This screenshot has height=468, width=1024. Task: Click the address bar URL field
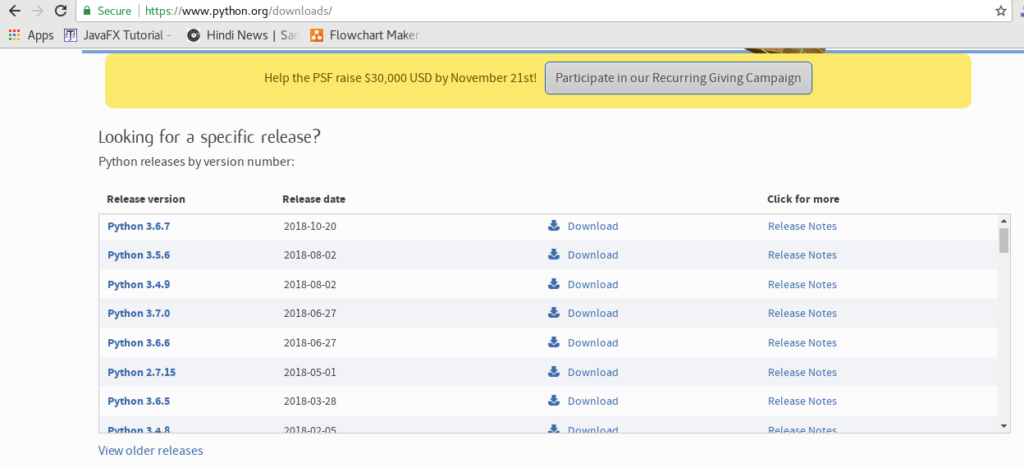542,11
